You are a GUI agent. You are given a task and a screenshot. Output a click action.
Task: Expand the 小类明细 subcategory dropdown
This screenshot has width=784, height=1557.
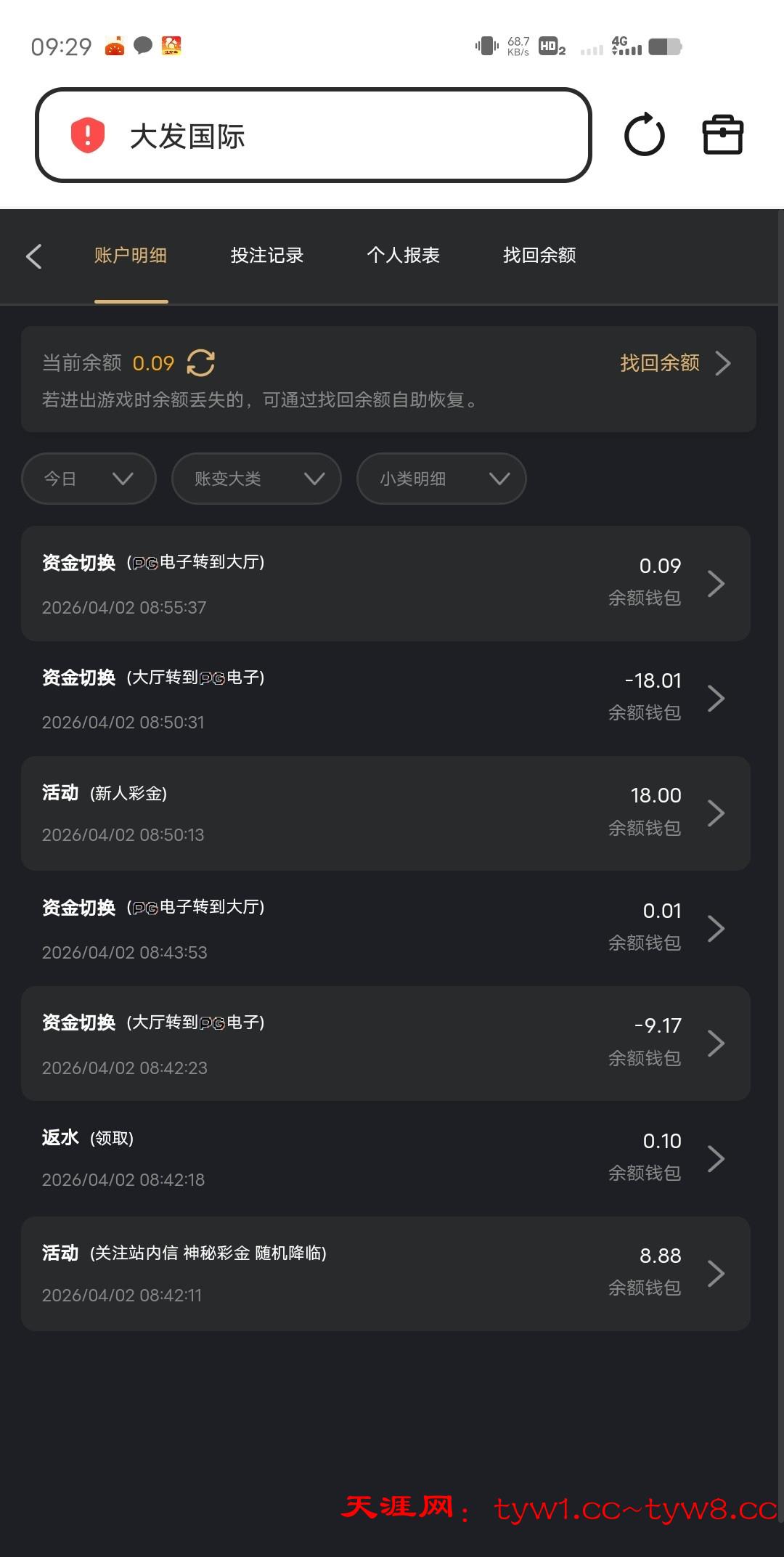click(x=441, y=479)
